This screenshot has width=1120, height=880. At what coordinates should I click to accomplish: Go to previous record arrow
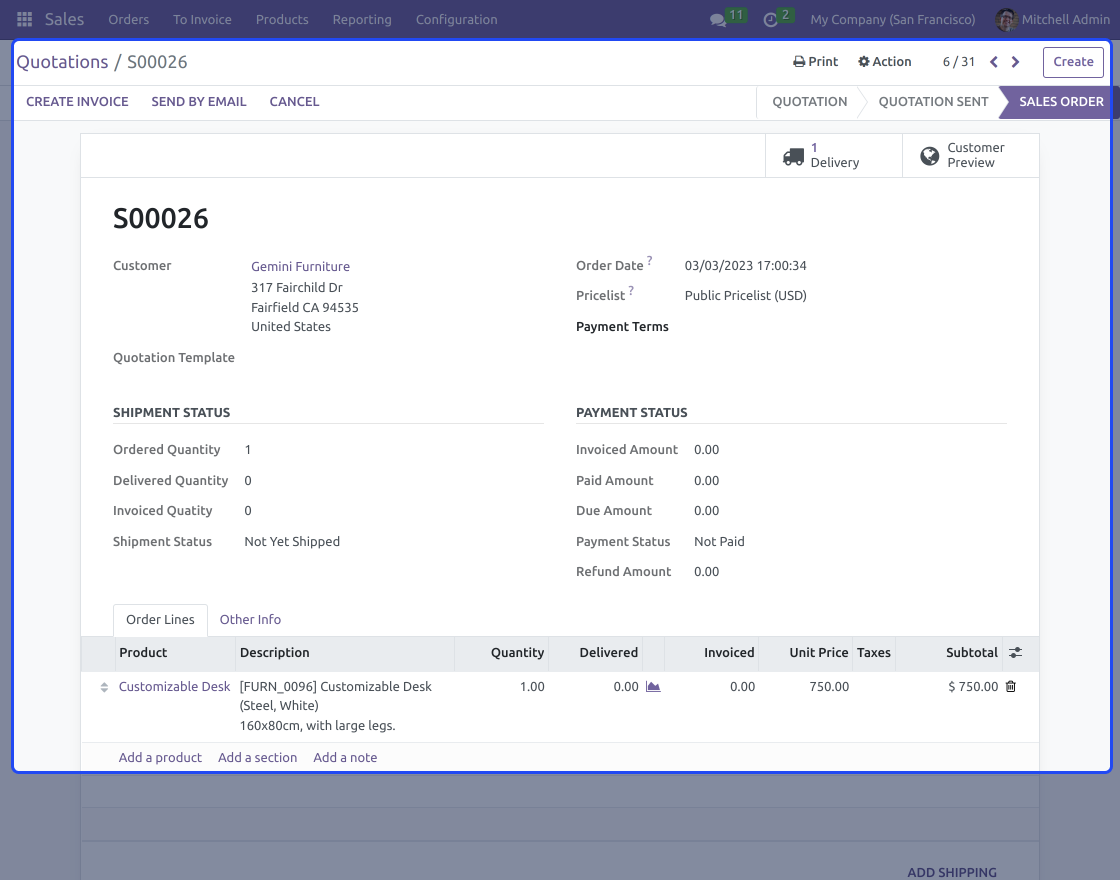994,62
